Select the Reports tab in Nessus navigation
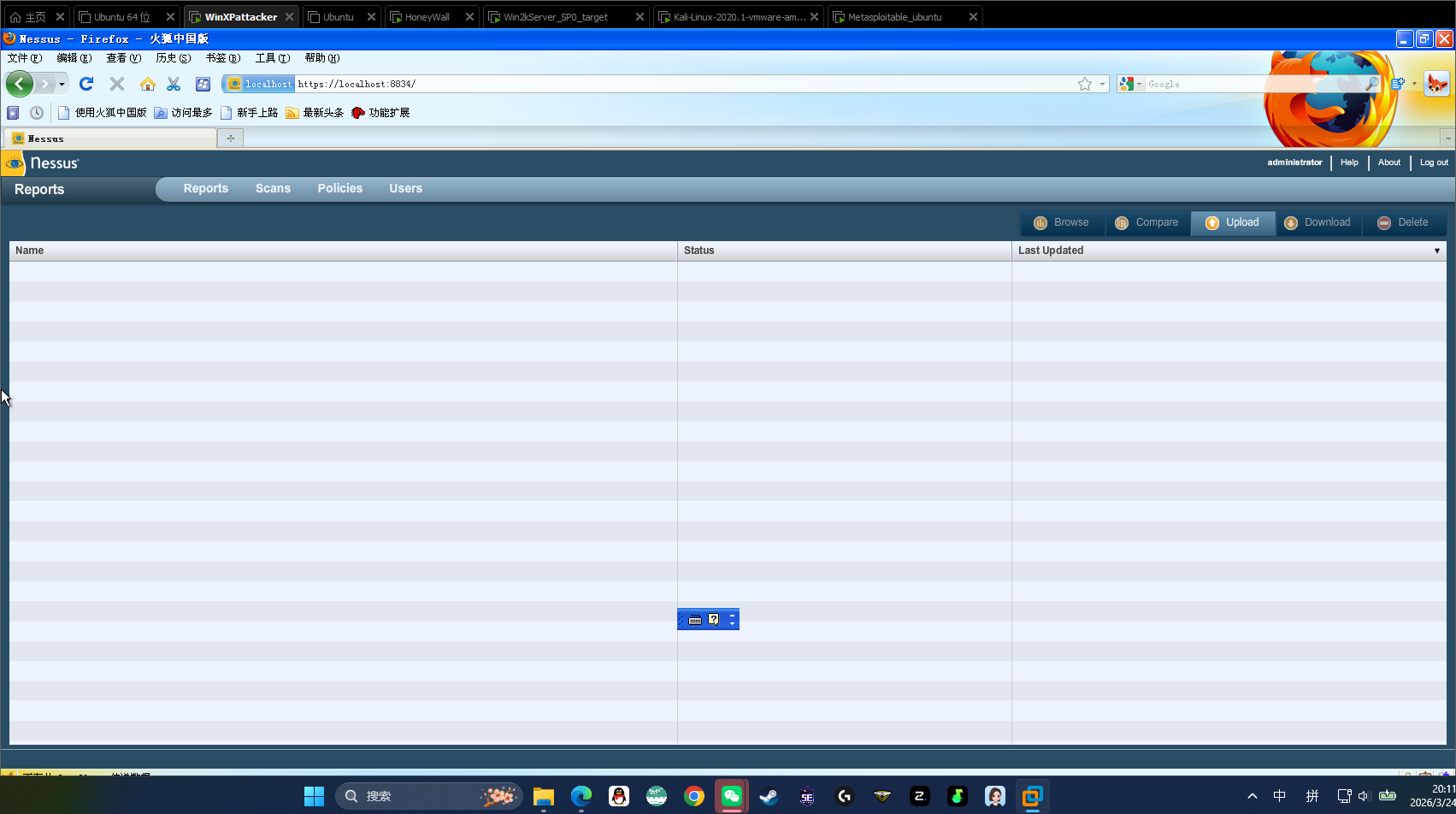This screenshot has height=814, width=1456. [x=206, y=188]
